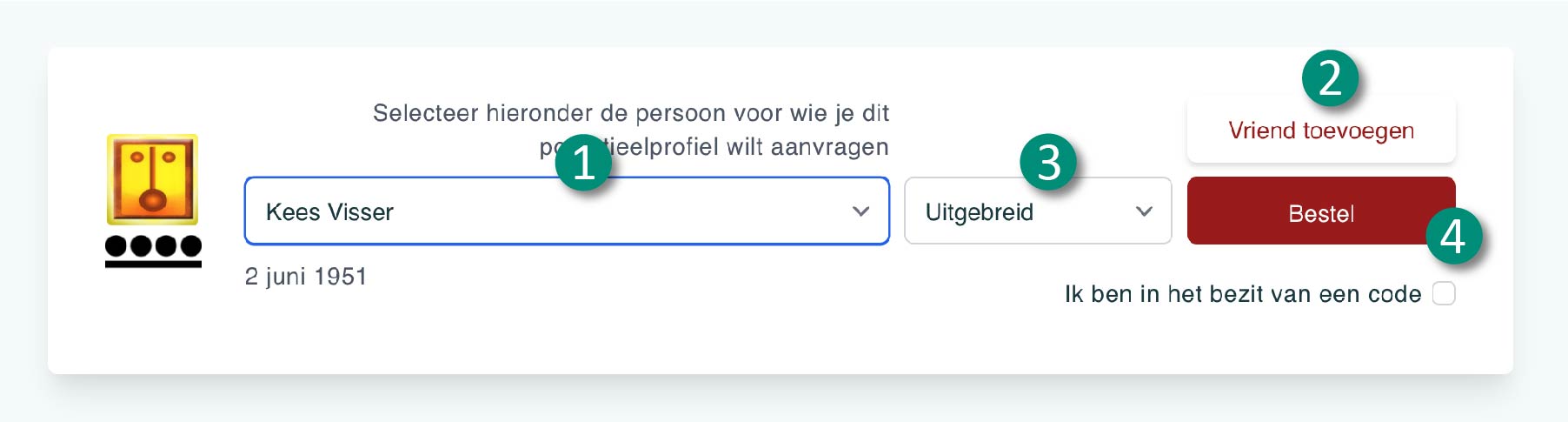Image resolution: width=1568 pixels, height=422 pixels.
Task: Click the 'wilt aanvragen' text line
Action: pyautogui.click(x=808, y=147)
